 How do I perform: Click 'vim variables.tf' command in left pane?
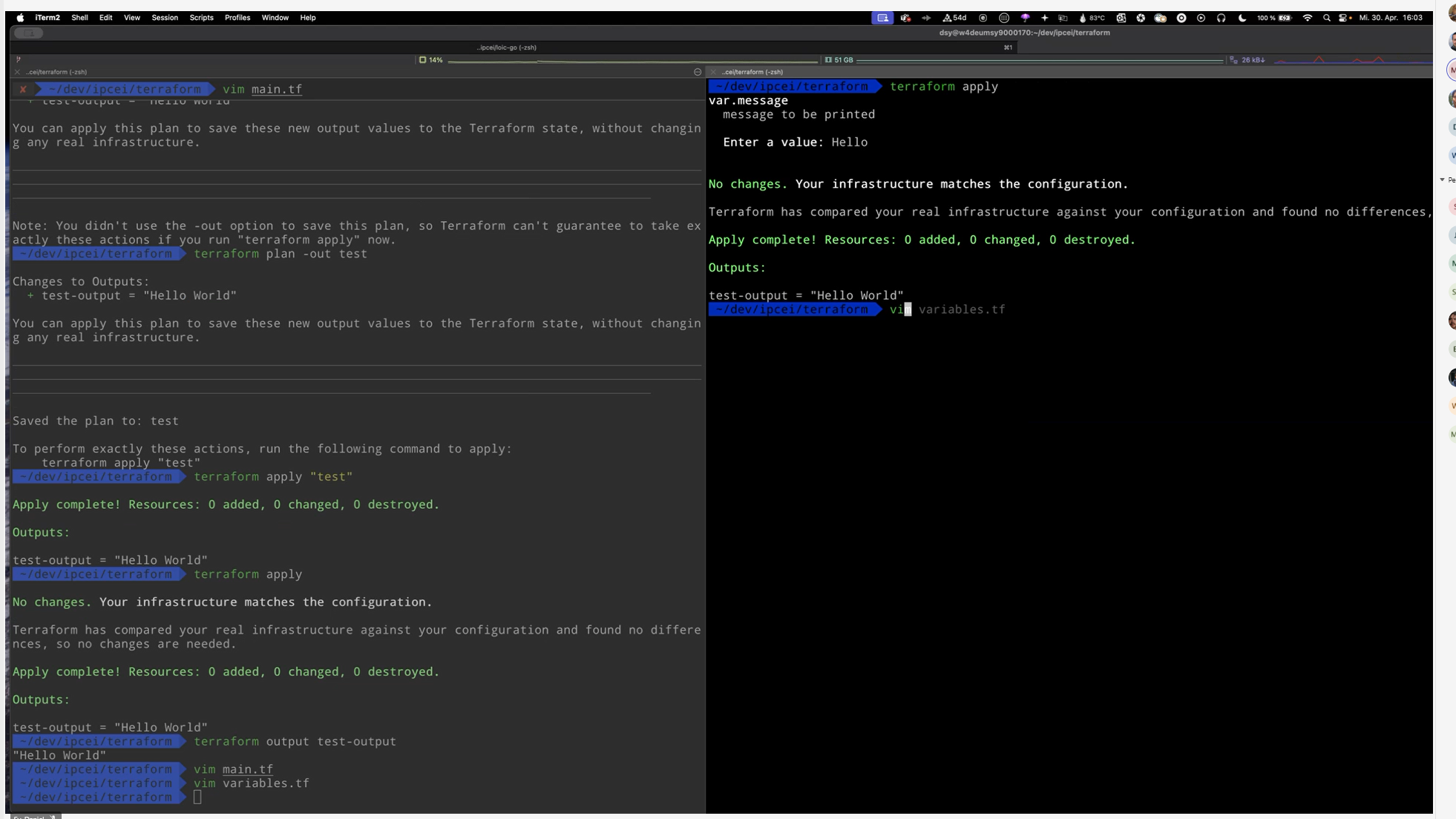pyautogui.click(x=252, y=783)
